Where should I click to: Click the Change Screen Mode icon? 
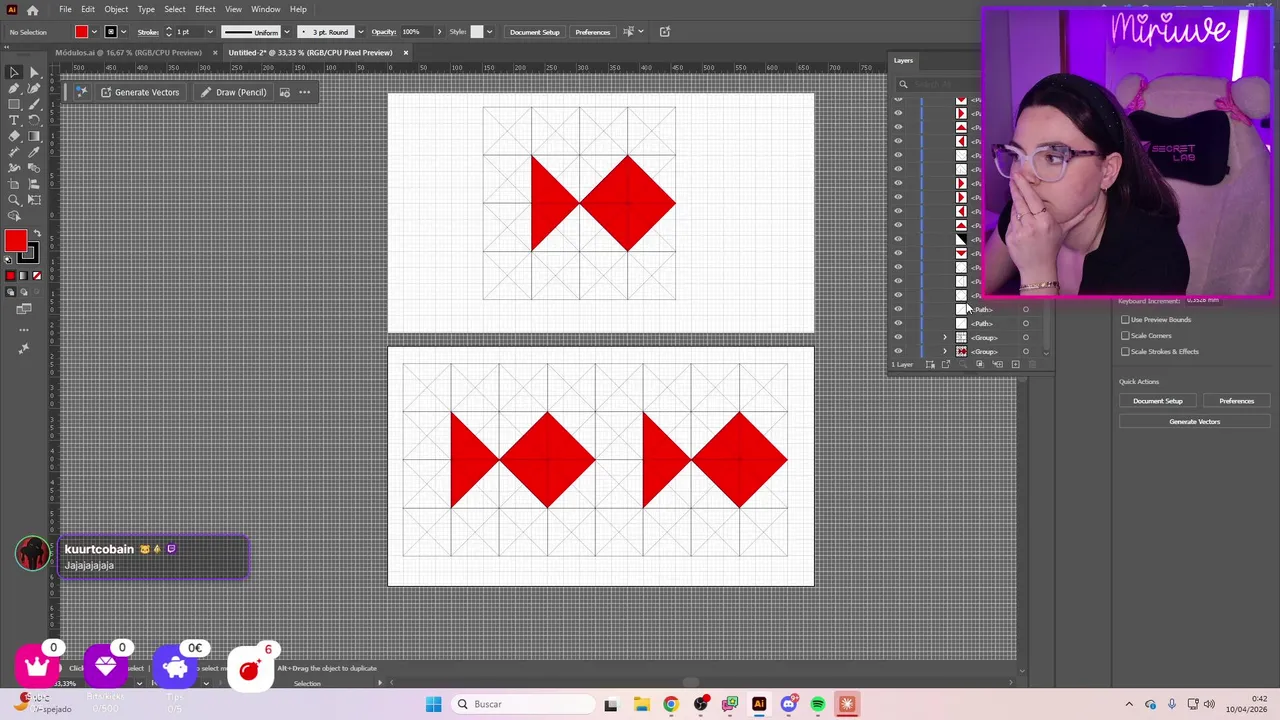click(24, 309)
